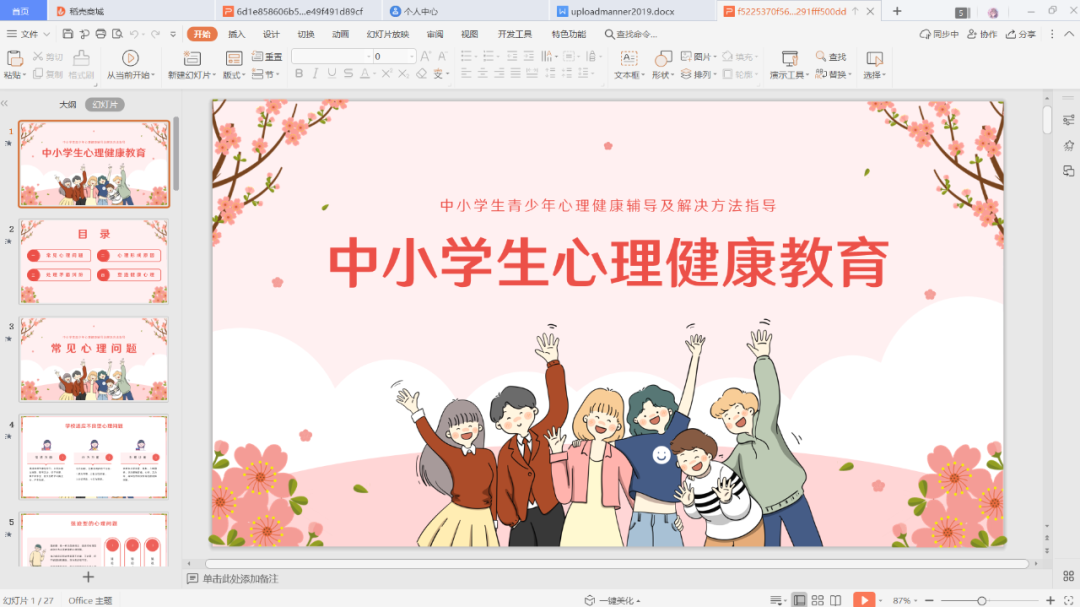1080x607 pixels.
Task: Click the fit-to-window icon in status bar
Action: click(1069, 601)
